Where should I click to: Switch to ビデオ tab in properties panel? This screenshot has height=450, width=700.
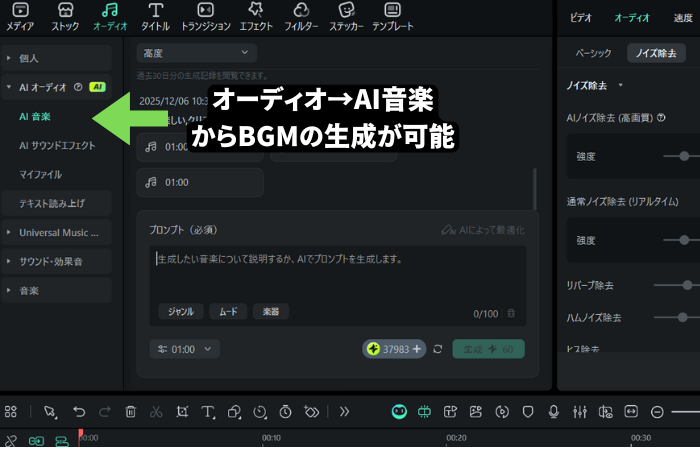(x=580, y=18)
